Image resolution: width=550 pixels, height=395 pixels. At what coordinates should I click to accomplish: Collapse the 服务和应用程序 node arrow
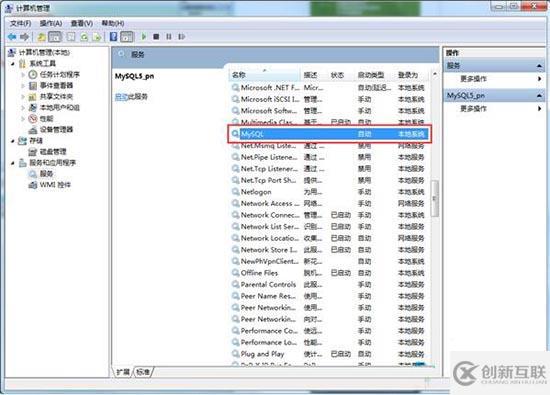pos(13,163)
